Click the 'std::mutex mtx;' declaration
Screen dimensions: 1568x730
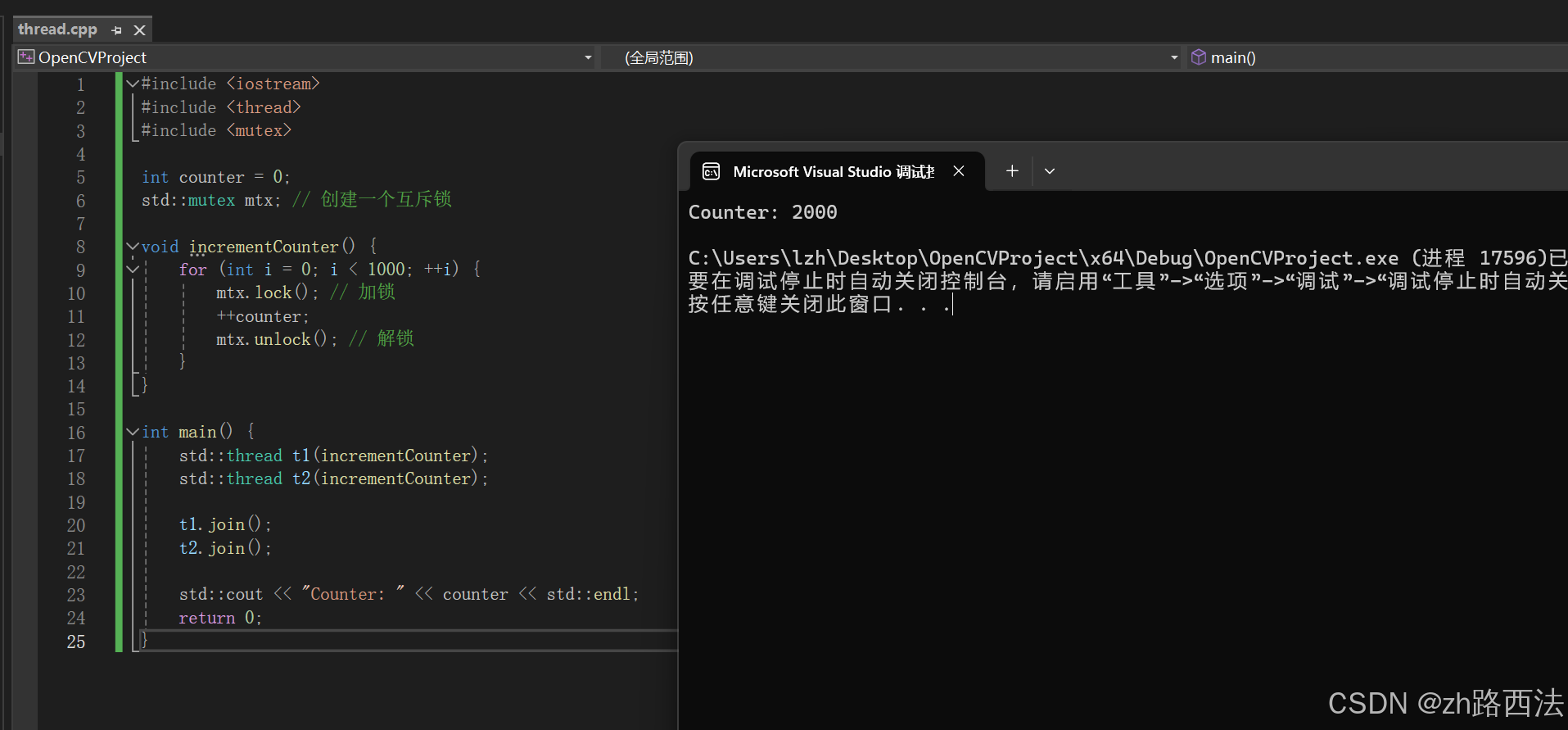[211, 201]
